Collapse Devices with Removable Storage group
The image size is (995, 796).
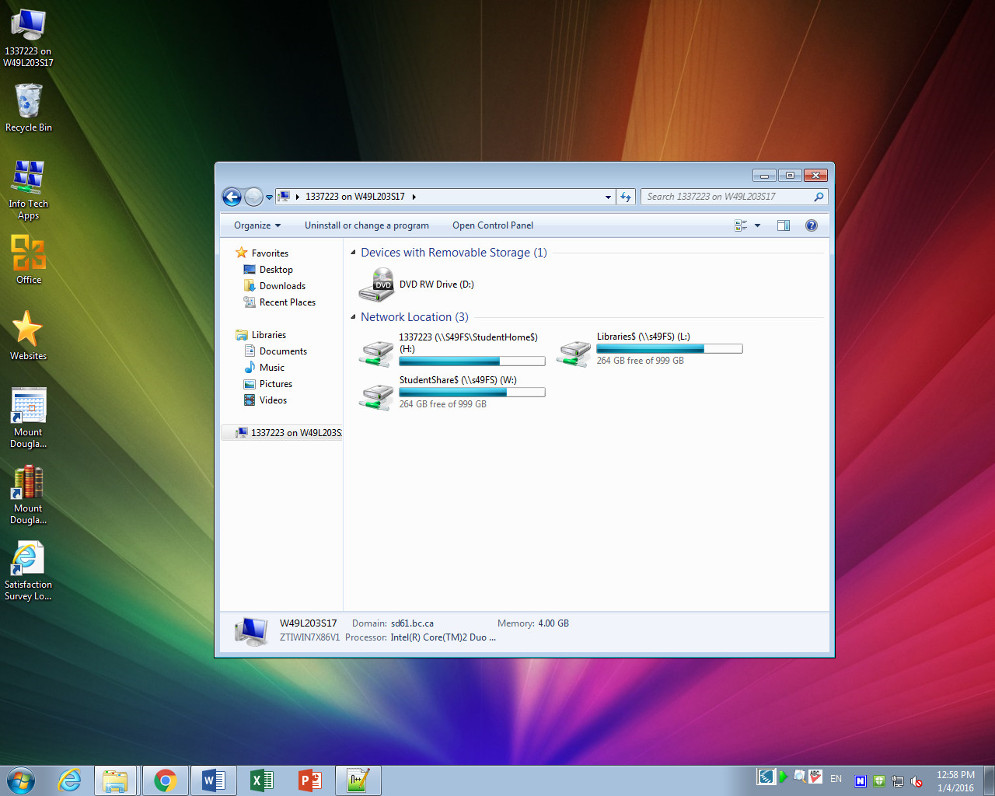click(353, 253)
